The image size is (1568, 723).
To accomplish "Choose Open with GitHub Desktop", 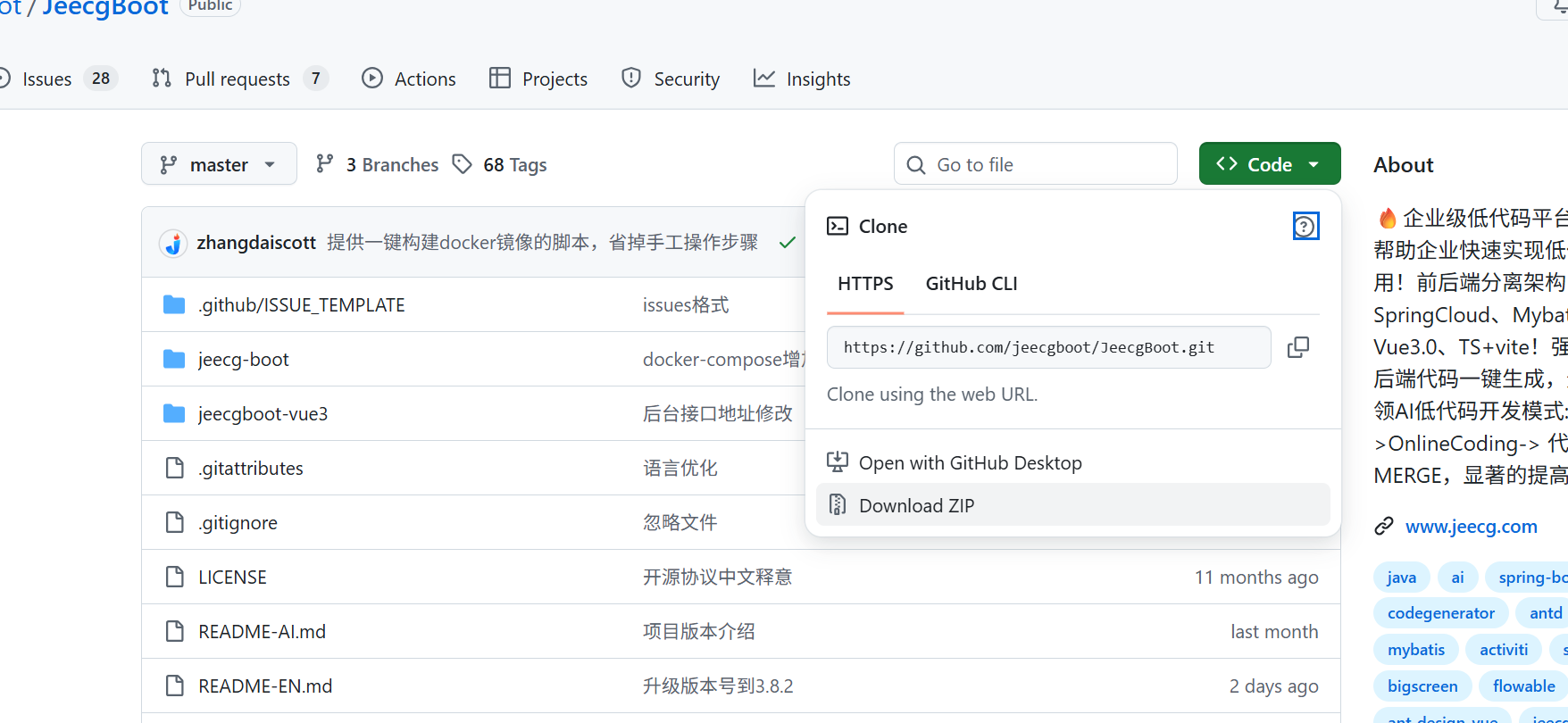I will [1073, 462].
